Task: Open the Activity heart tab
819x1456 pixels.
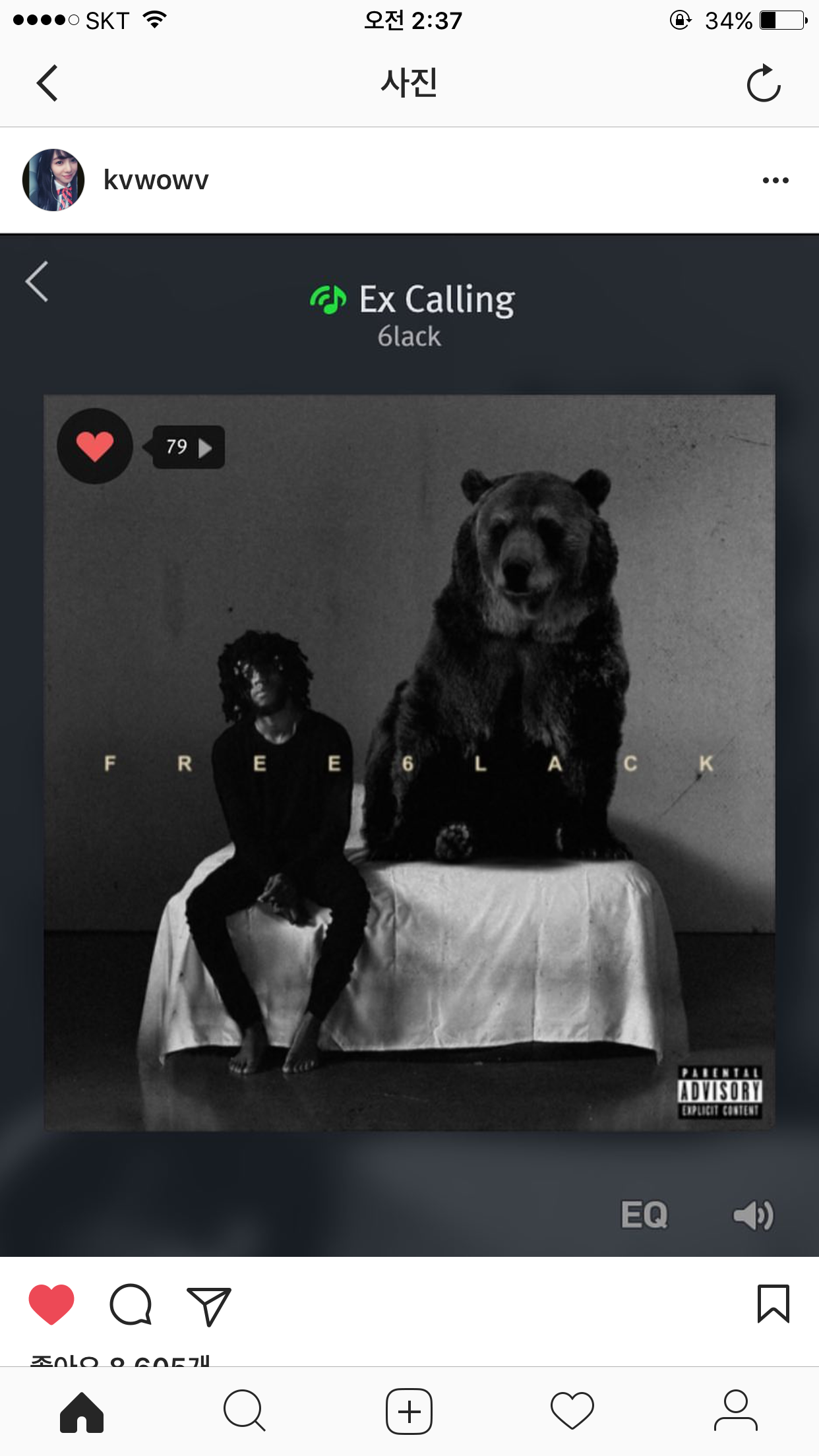Action: click(572, 1411)
